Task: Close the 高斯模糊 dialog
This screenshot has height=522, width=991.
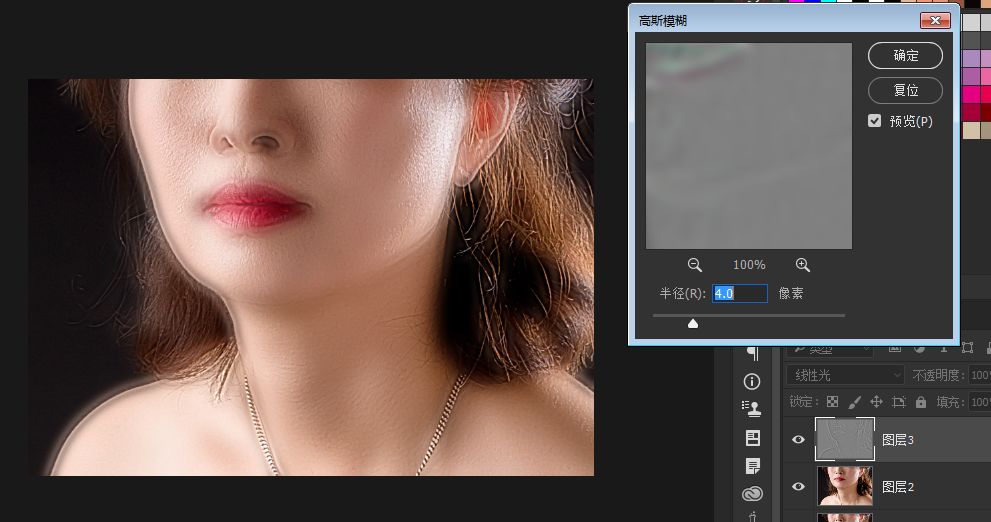Action: (935, 21)
